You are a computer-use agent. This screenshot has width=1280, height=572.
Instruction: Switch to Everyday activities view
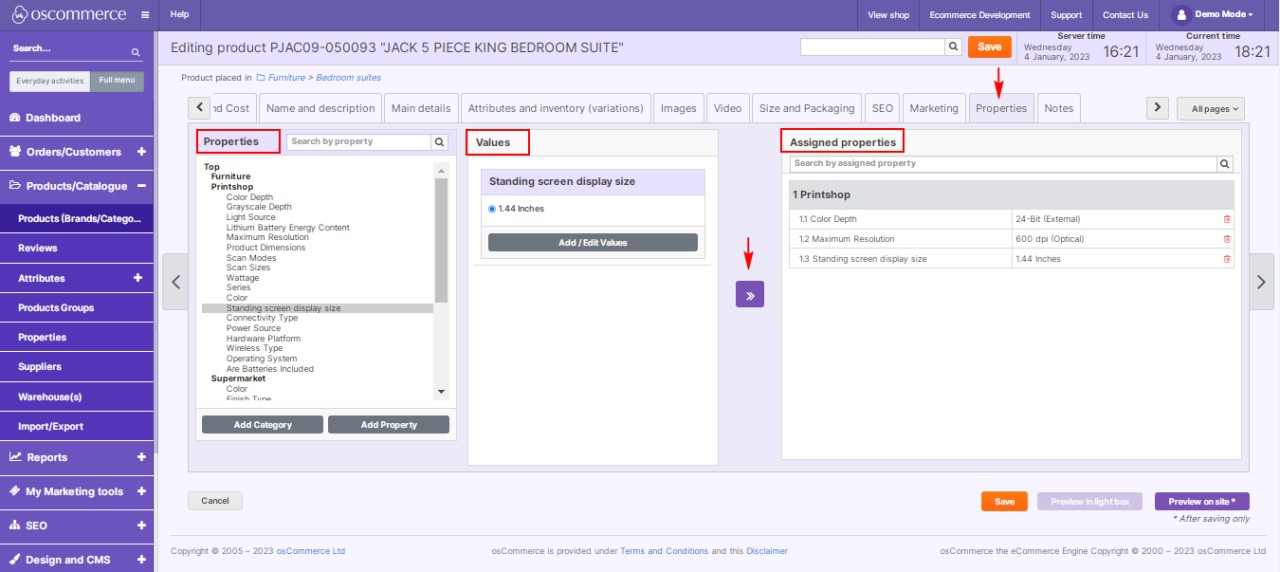coord(50,82)
